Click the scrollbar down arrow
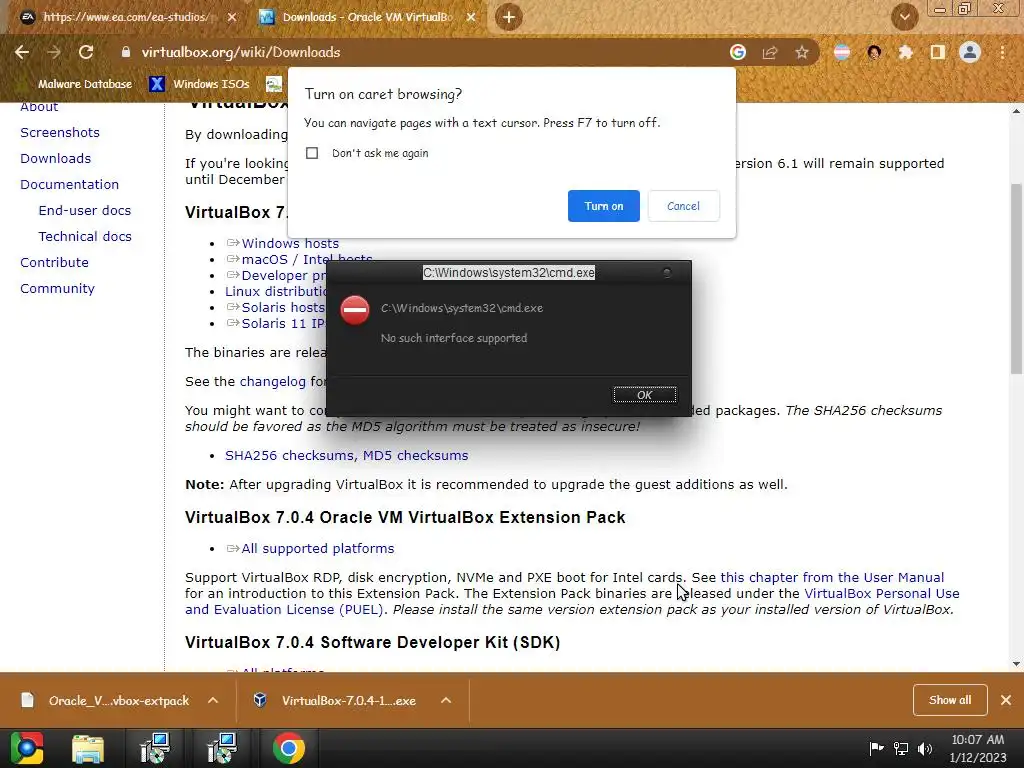This screenshot has width=1024, height=768. [1016, 664]
